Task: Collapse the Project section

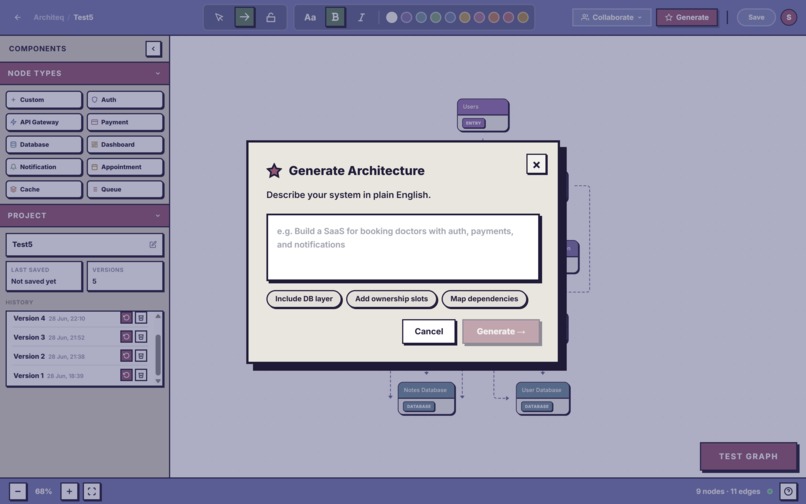Action: (x=157, y=215)
